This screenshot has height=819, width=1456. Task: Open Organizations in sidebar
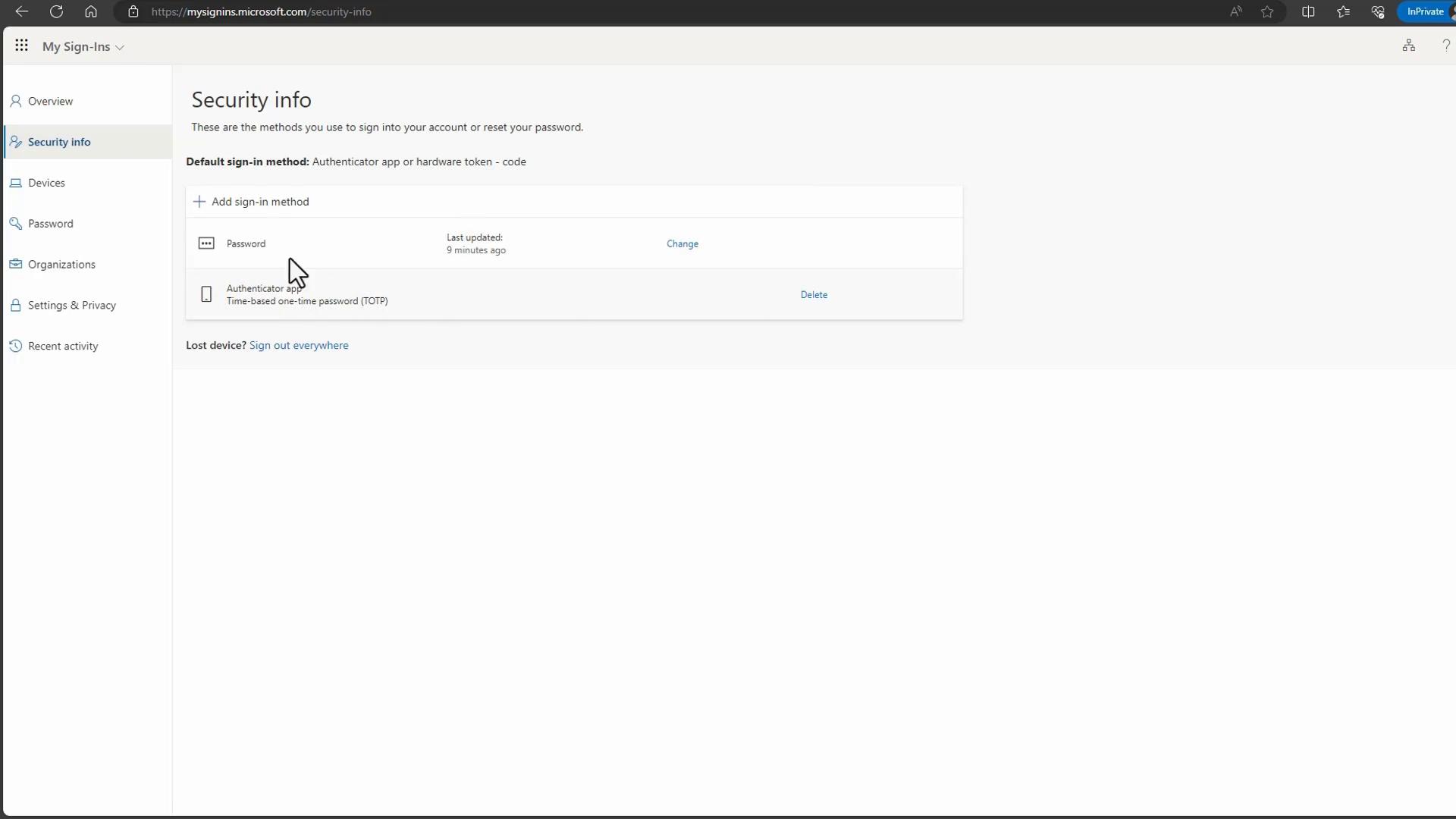coord(88,265)
